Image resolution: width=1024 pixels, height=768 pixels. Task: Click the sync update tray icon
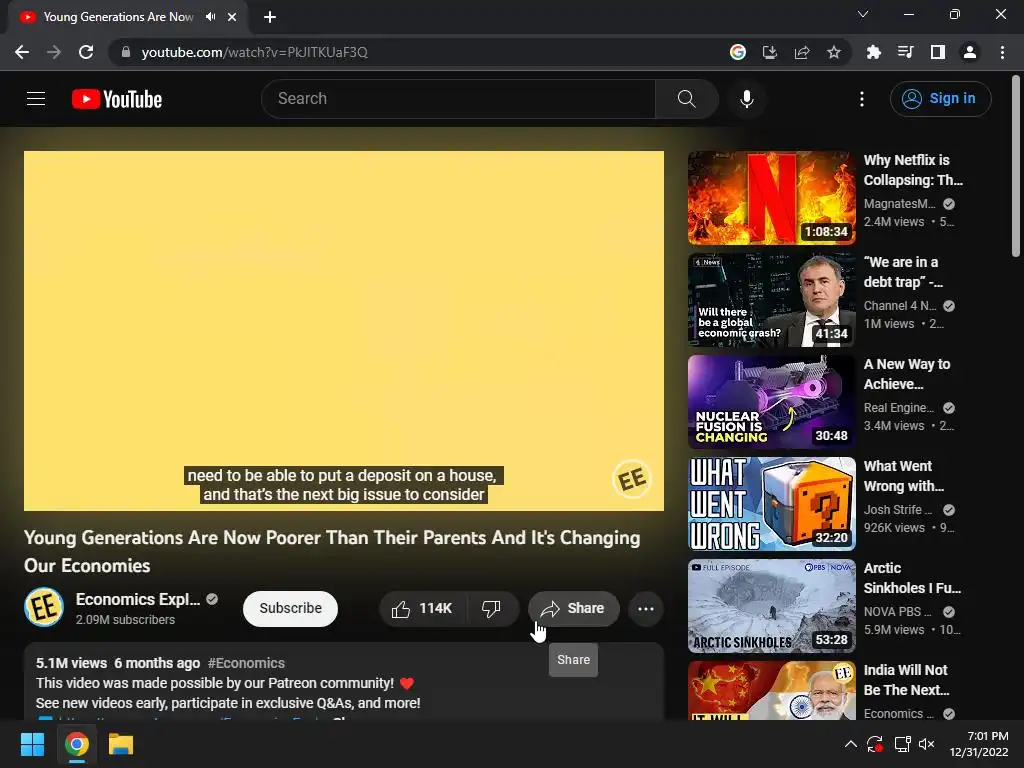pos(875,744)
